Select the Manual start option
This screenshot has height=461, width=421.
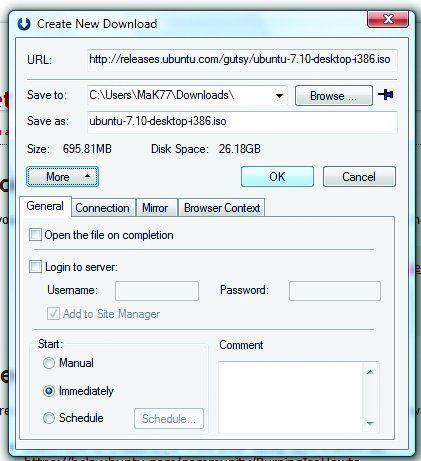[49, 363]
